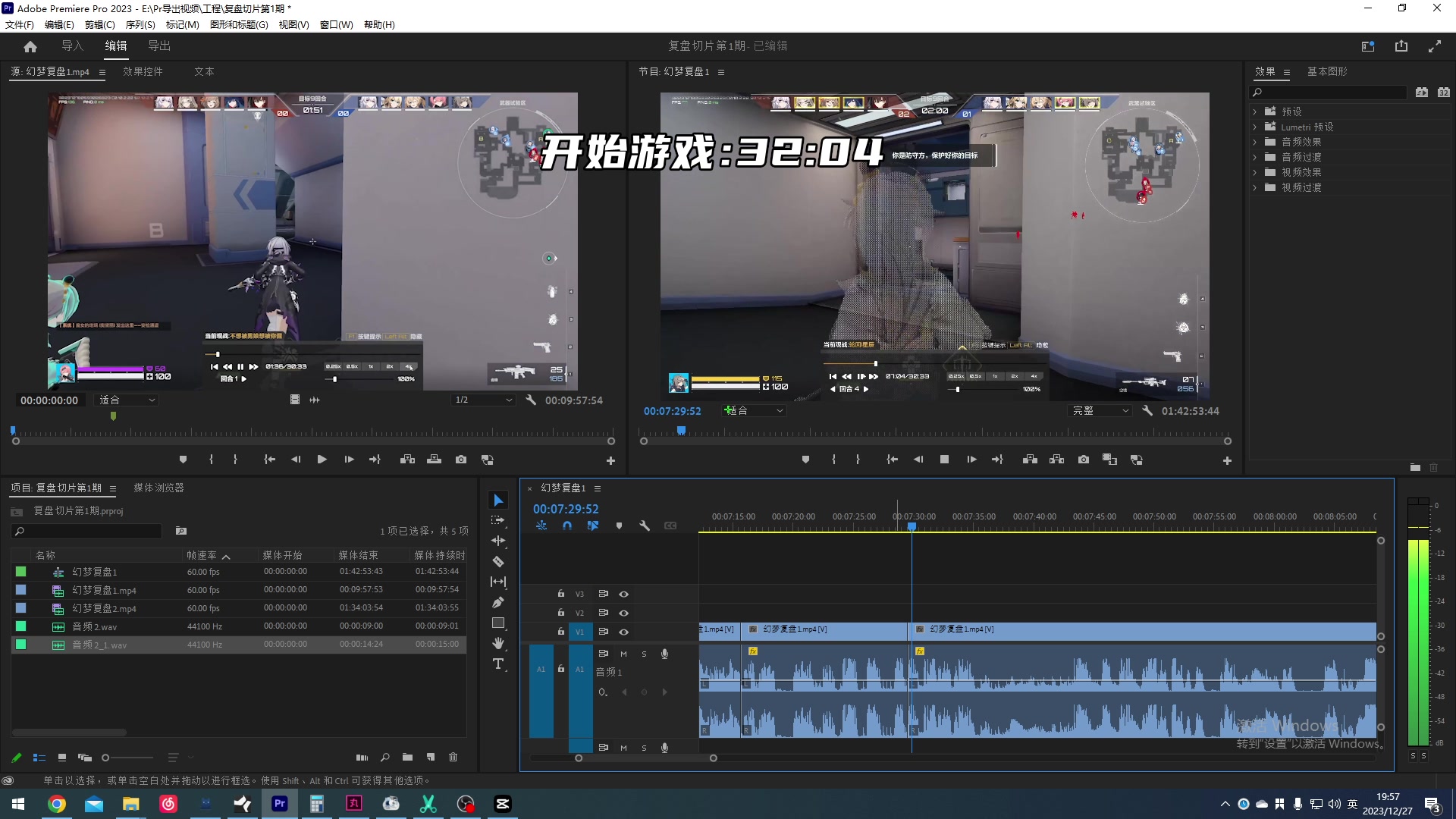The width and height of the screenshot is (1456, 819).
Task: Open Source playback resolution 1/2 dropdown
Action: click(x=483, y=400)
